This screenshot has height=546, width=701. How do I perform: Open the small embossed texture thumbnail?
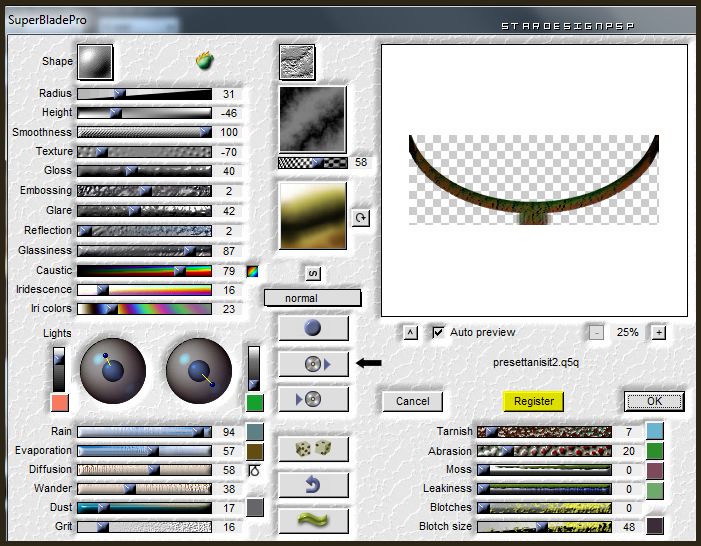pyautogui.click(x=297, y=62)
